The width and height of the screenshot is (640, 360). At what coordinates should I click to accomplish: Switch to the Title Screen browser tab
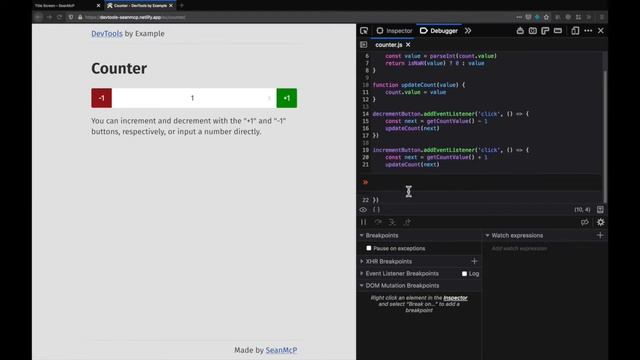point(67,6)
